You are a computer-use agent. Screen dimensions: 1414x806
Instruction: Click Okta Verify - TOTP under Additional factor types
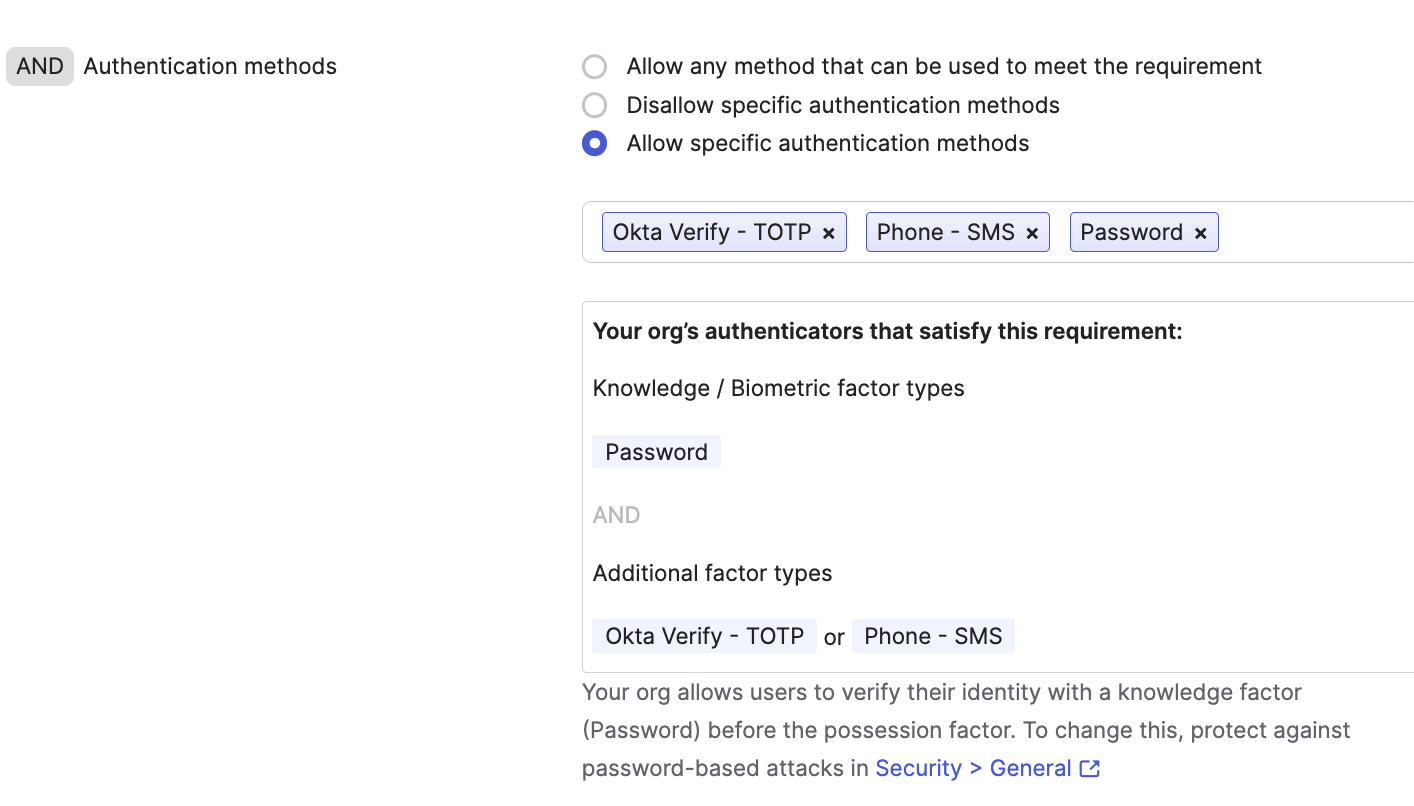point(704,636)
